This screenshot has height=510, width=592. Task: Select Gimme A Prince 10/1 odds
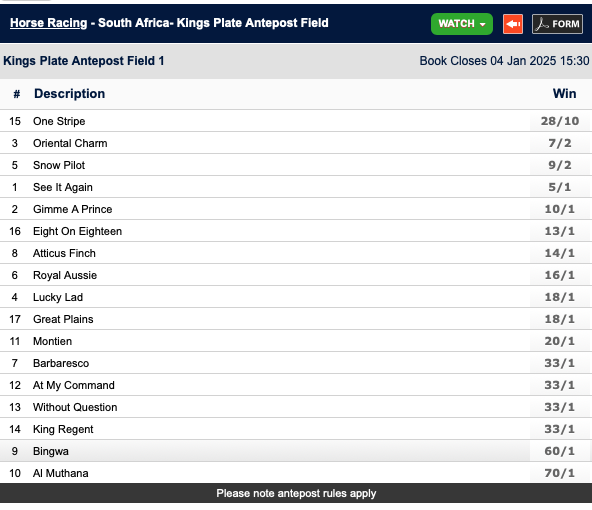(560, 209)
